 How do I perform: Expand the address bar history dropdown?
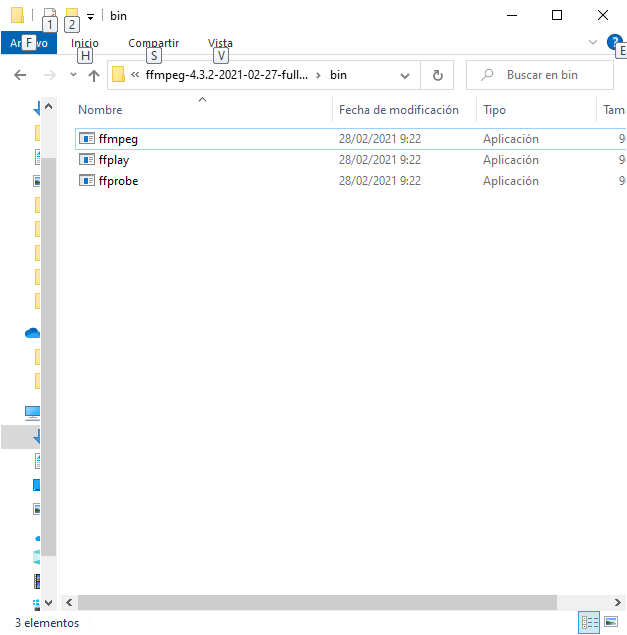[x=405, y=75]
